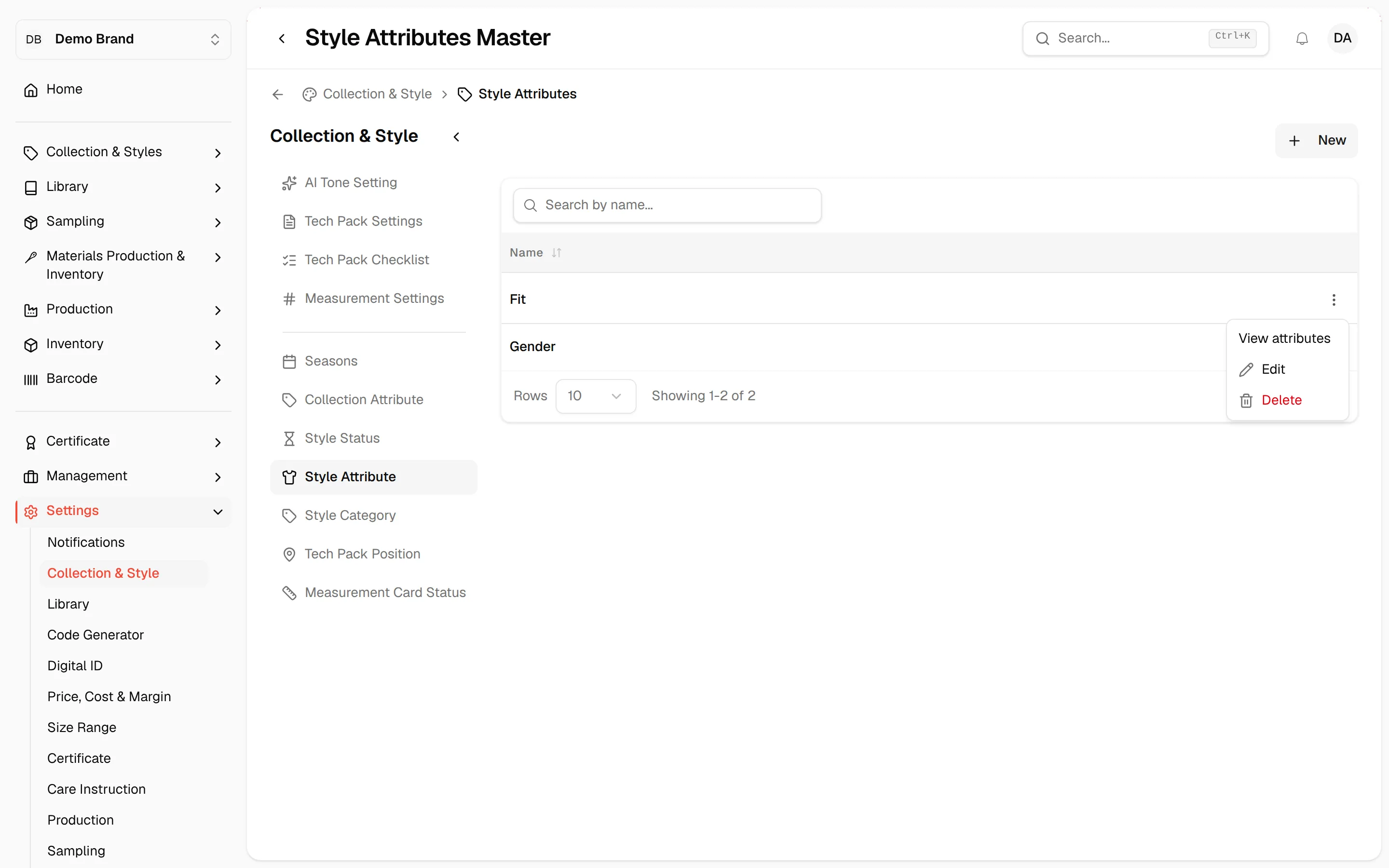Open the Demo Brand workspace switcher
The width and height of the screenshot is (1389, 868).
(123, 39)
